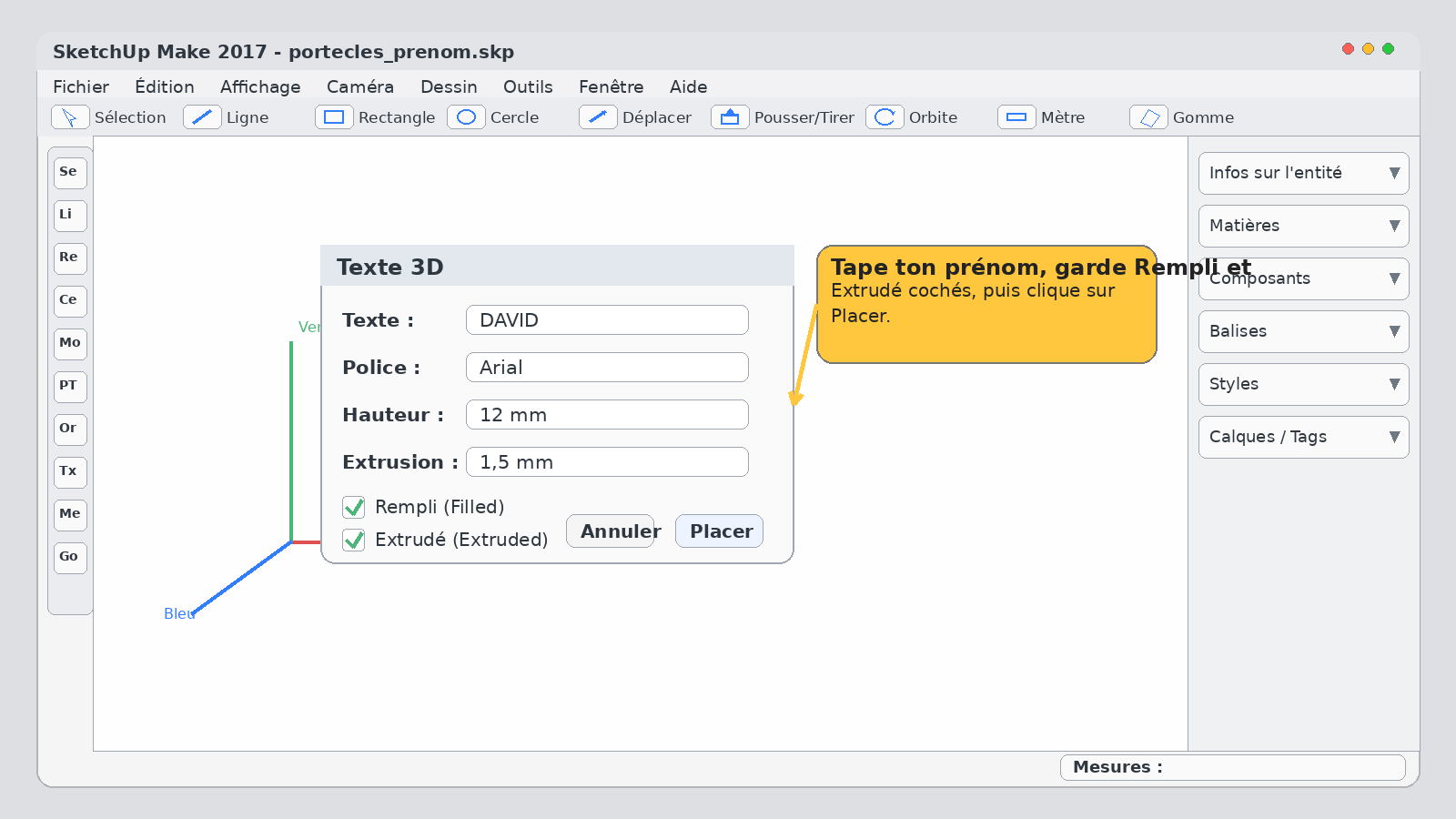The image size is (1456, 819).
Task: Expand the Calques / Tags panel
Action: point(1303,437)
